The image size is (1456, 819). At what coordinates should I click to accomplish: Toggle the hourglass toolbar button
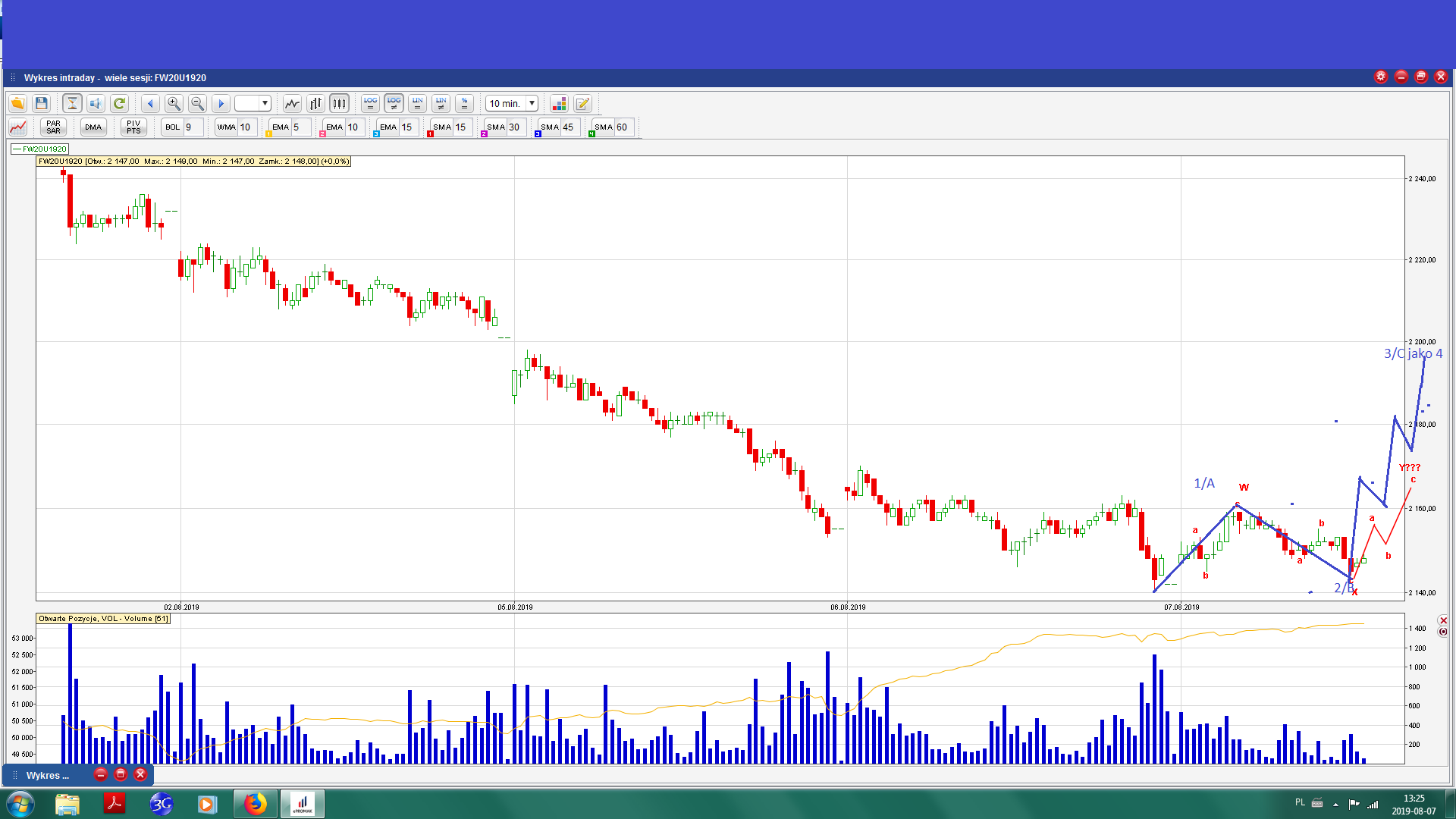(72, 103)
